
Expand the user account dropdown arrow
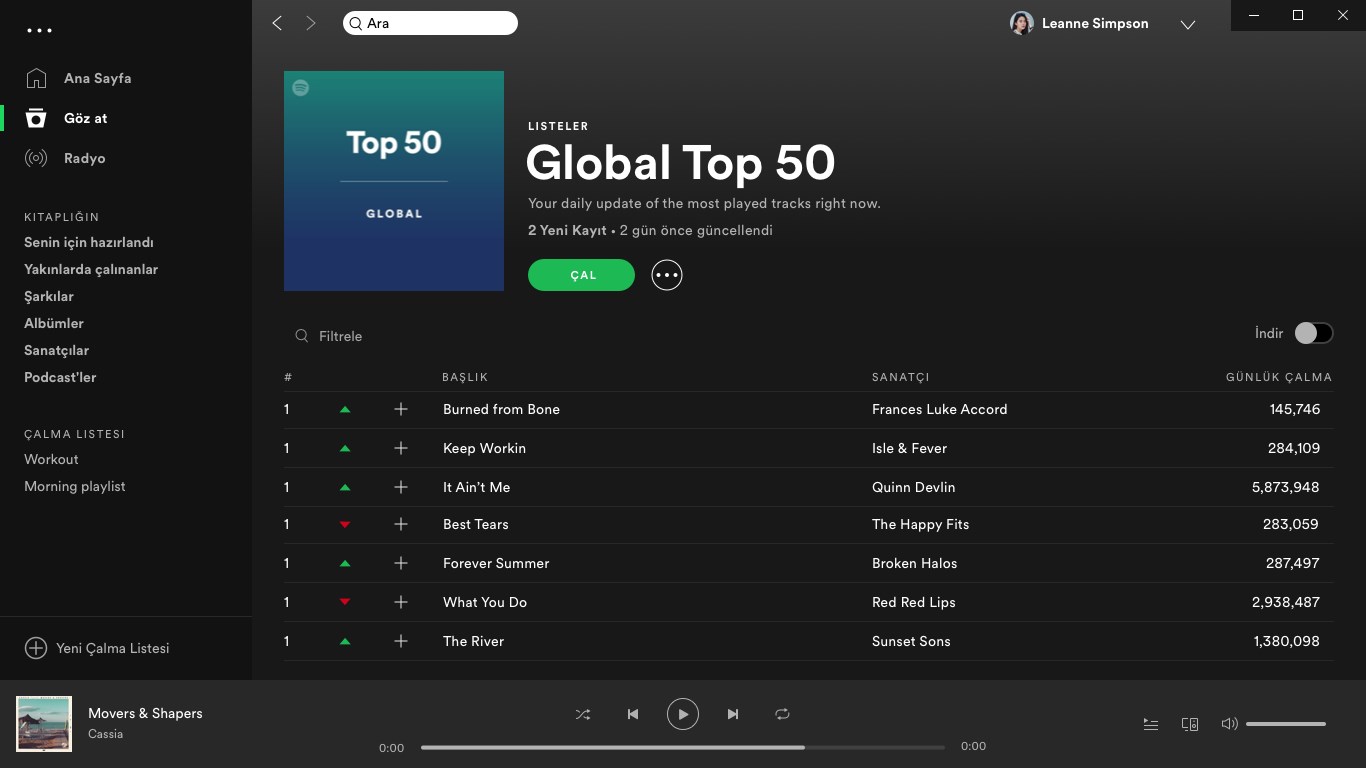point(1188,25)
